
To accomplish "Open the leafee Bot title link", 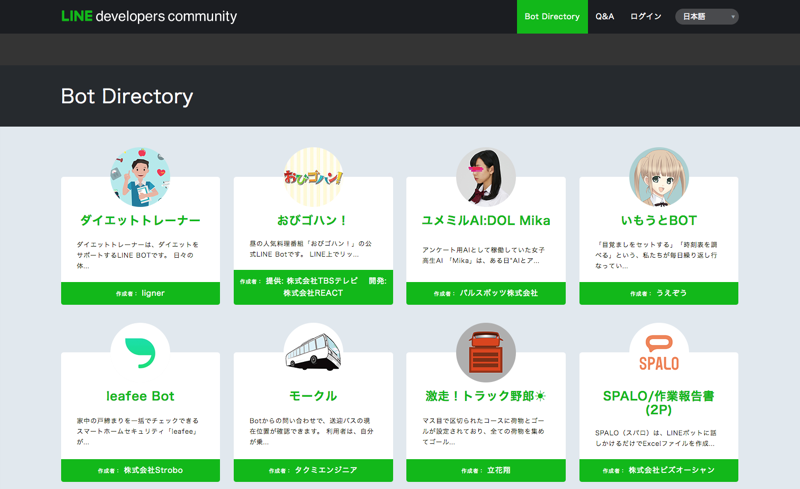I will (140, 396).
